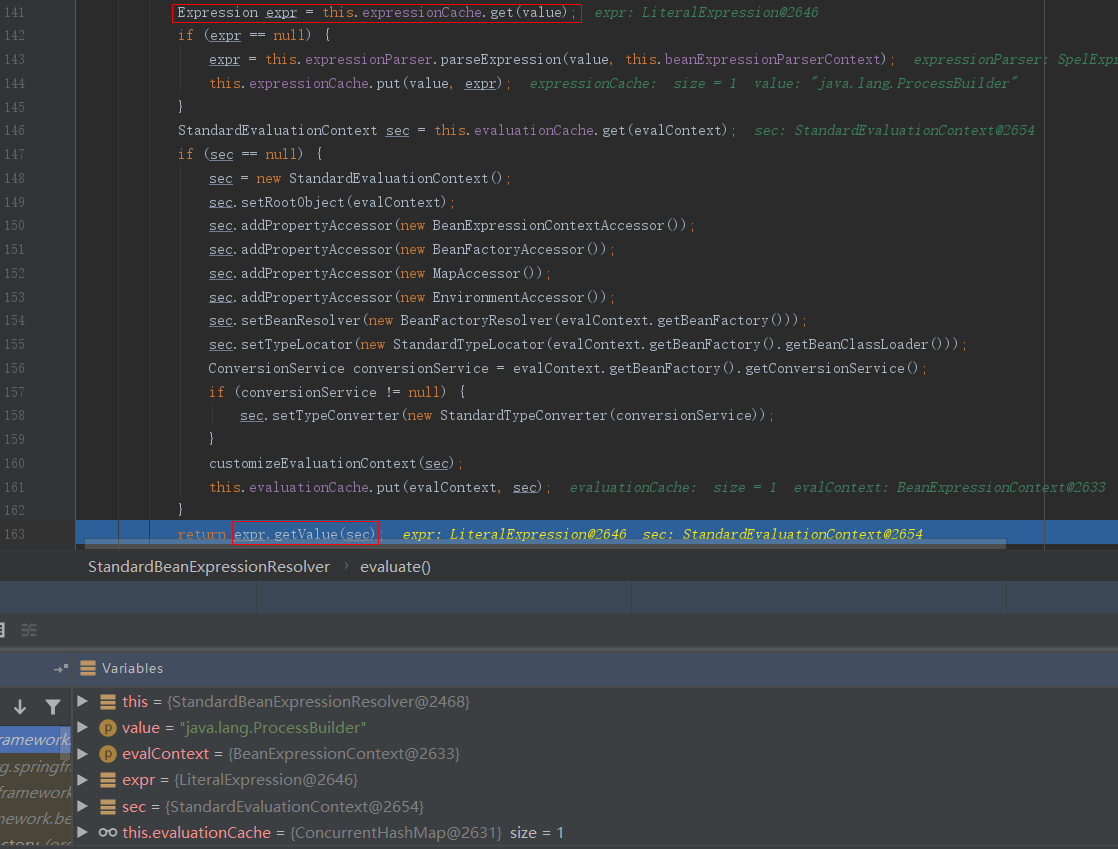Click the filter icon in the frames panel
This screenshot has height=849, width=1118.
click(x=53, y=707)
